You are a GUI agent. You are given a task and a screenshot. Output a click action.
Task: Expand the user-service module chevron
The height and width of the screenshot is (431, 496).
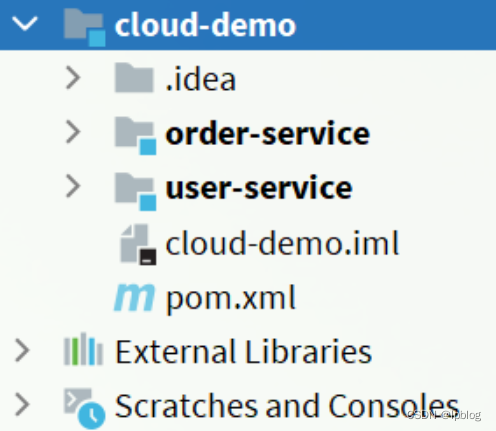coord(73,186)
